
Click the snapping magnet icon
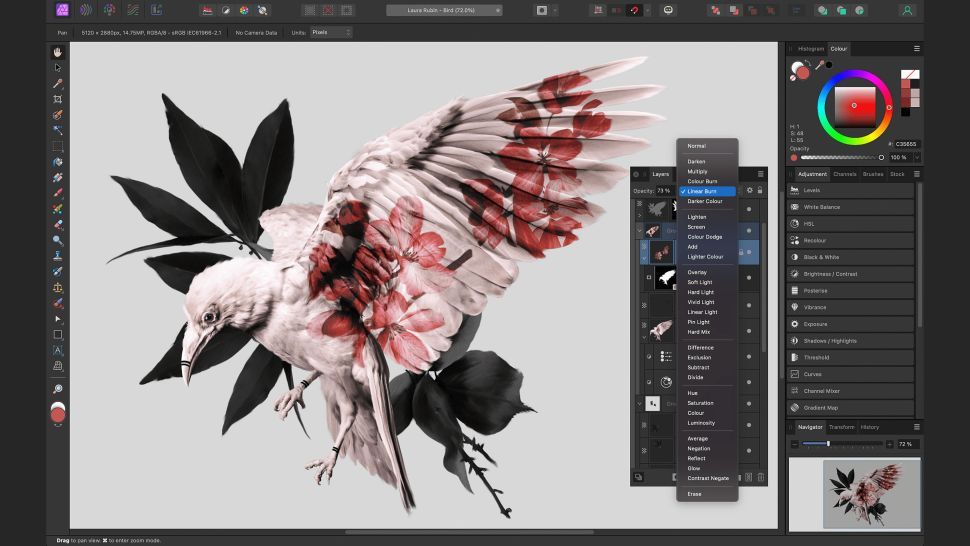pos(632,10)
